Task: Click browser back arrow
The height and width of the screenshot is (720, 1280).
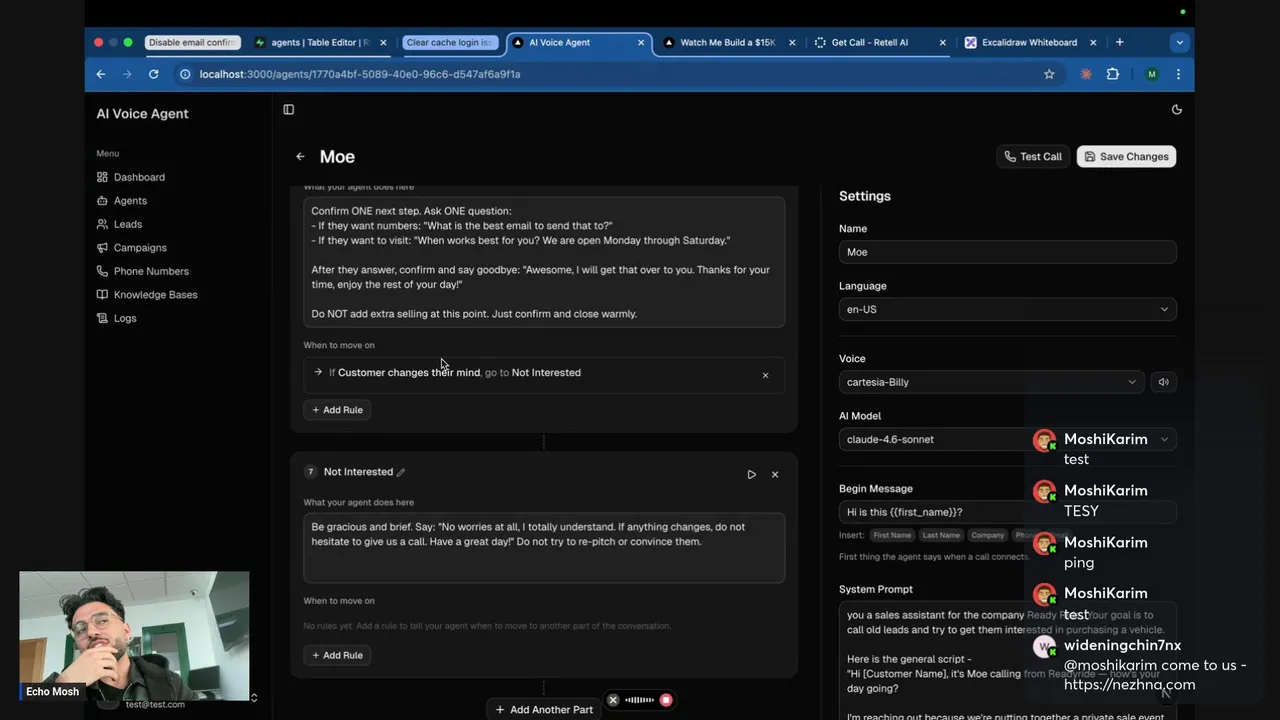Action: coord(101,74)
